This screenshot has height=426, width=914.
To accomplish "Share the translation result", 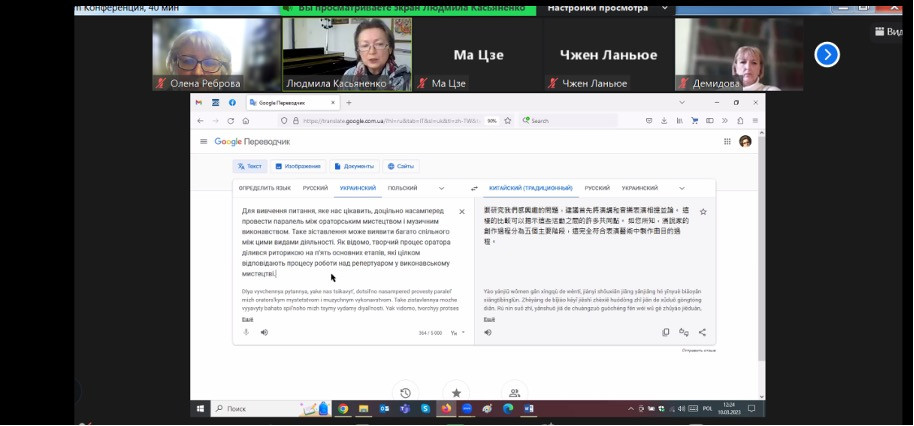I will 702,332.
